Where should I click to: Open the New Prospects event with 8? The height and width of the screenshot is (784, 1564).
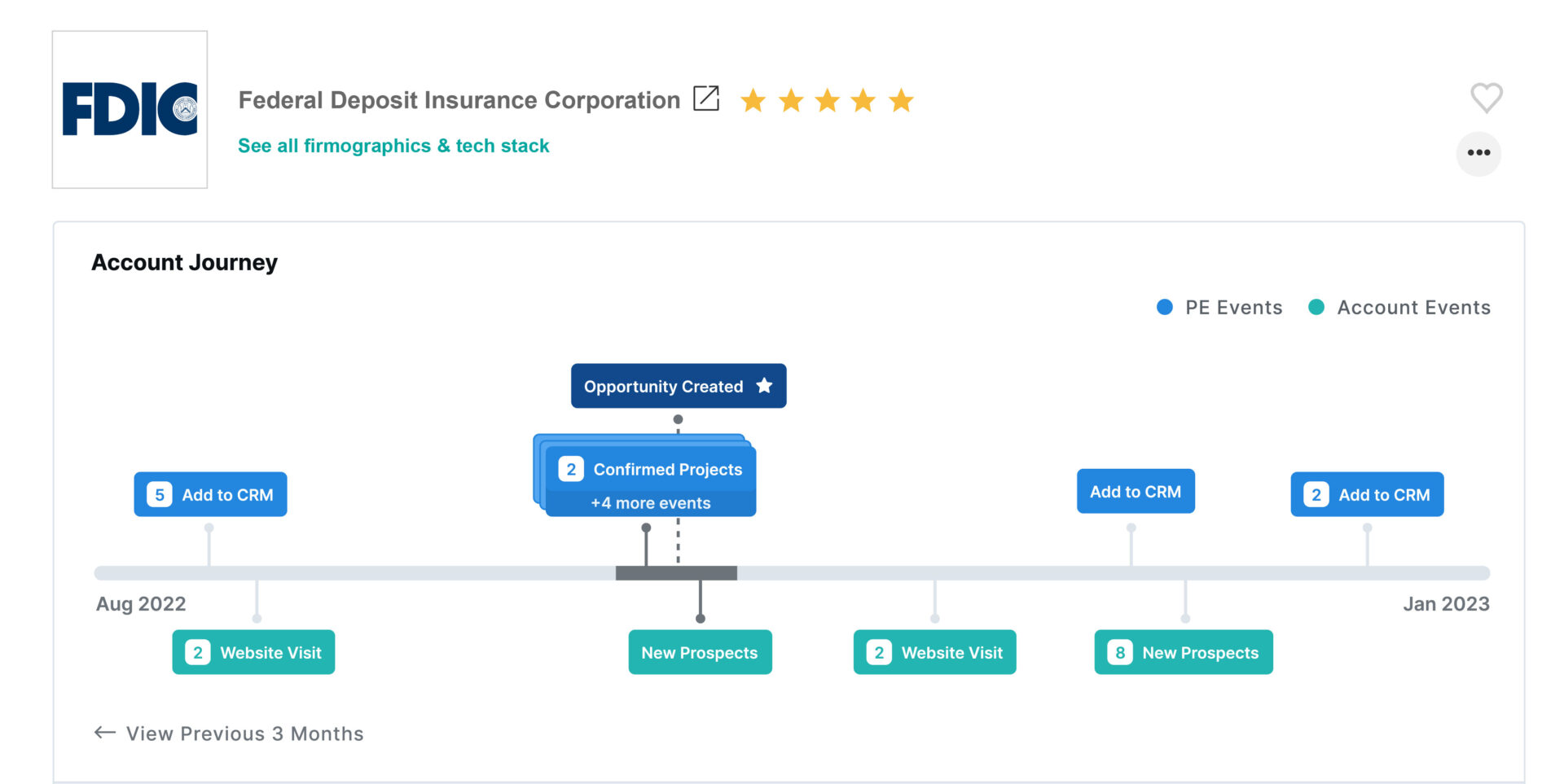(x=1184, y=652)
